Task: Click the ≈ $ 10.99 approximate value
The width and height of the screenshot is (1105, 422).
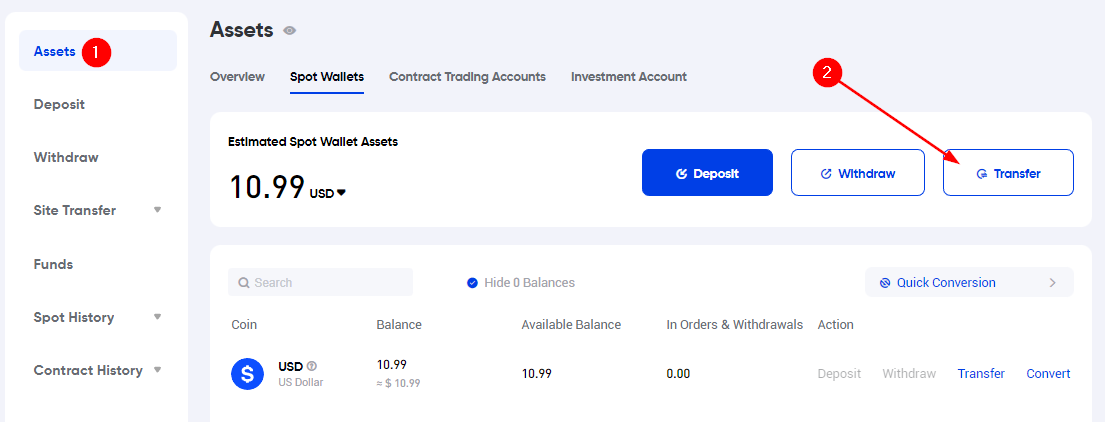Action: click(398, 383)
